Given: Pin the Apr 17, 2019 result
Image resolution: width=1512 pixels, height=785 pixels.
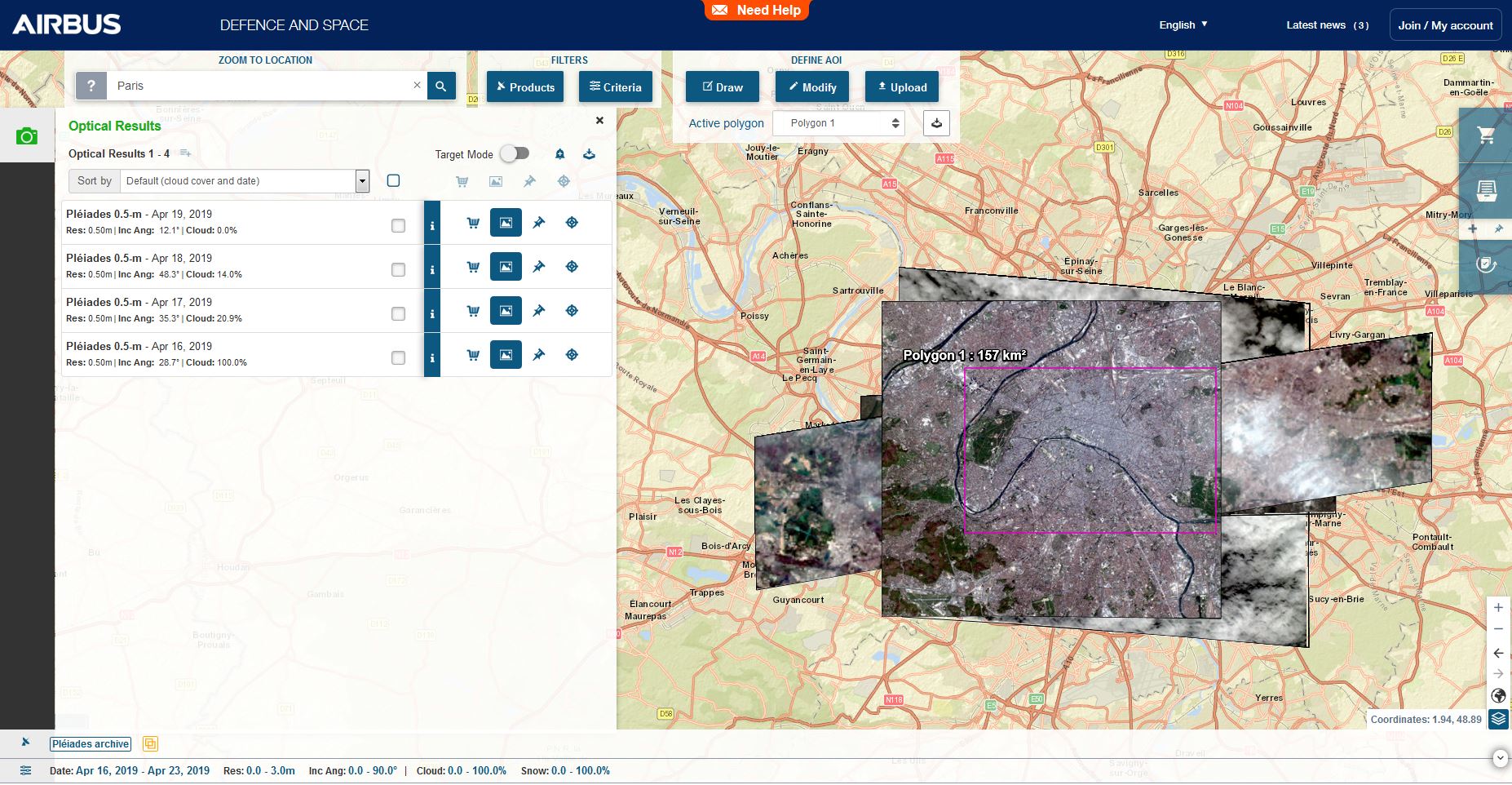Looking at the screenshot, I should click(x=538, y=311).
